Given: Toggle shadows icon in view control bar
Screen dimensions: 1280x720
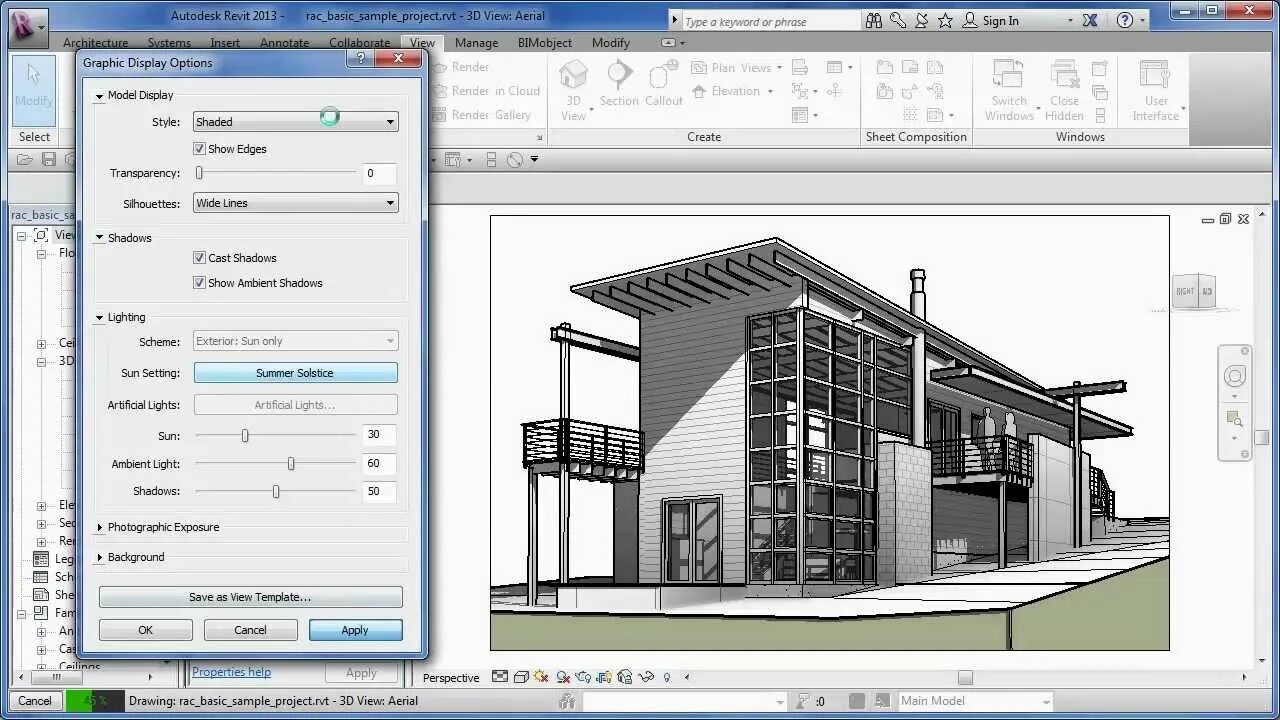Looking at the screenshot, I should (x=564, y=677).
